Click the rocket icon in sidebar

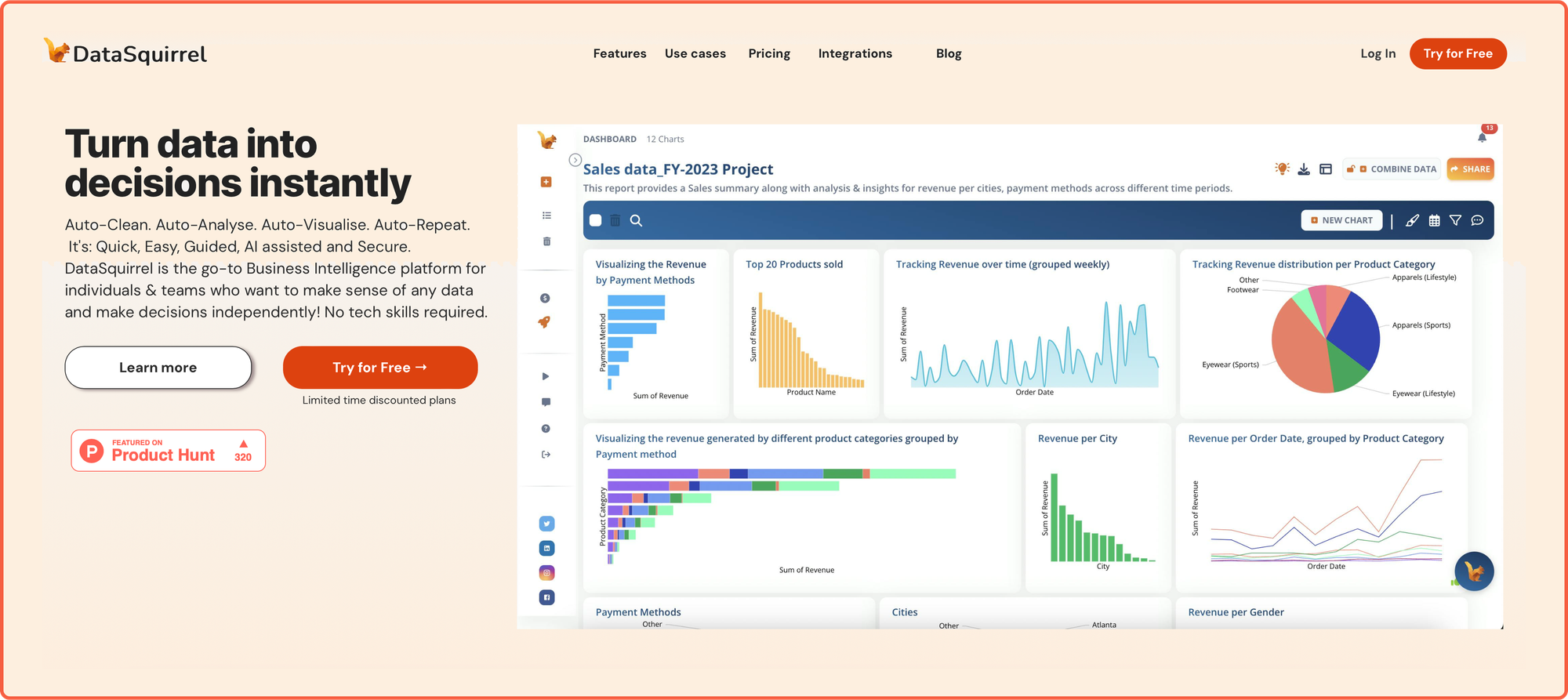pos(545,322)
